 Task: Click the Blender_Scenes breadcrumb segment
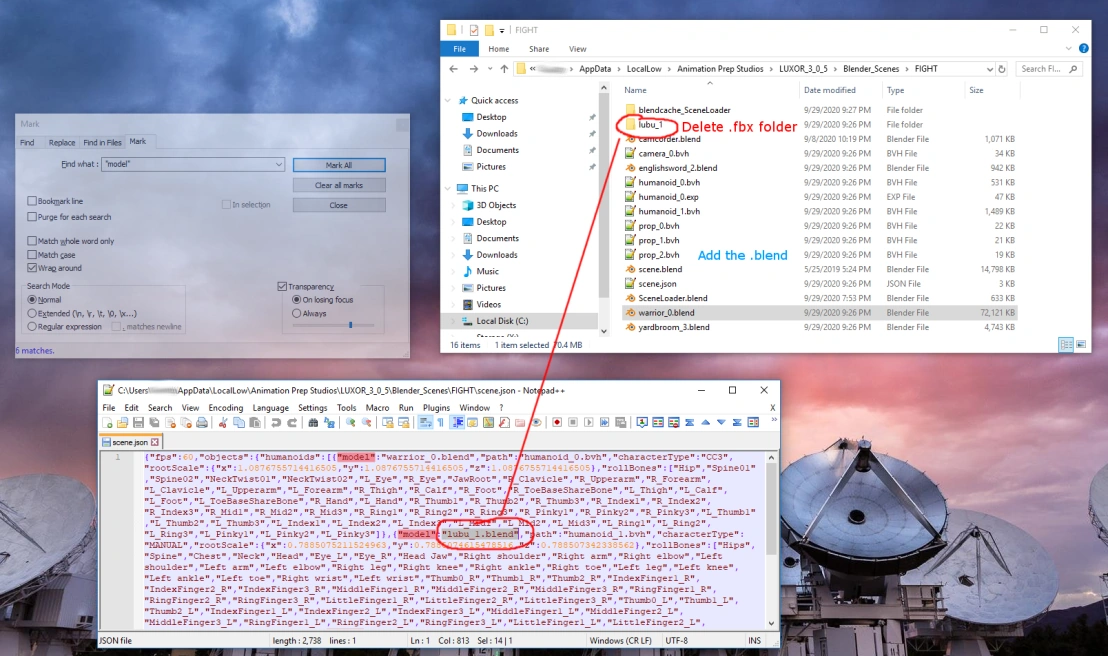pos(871,69)
